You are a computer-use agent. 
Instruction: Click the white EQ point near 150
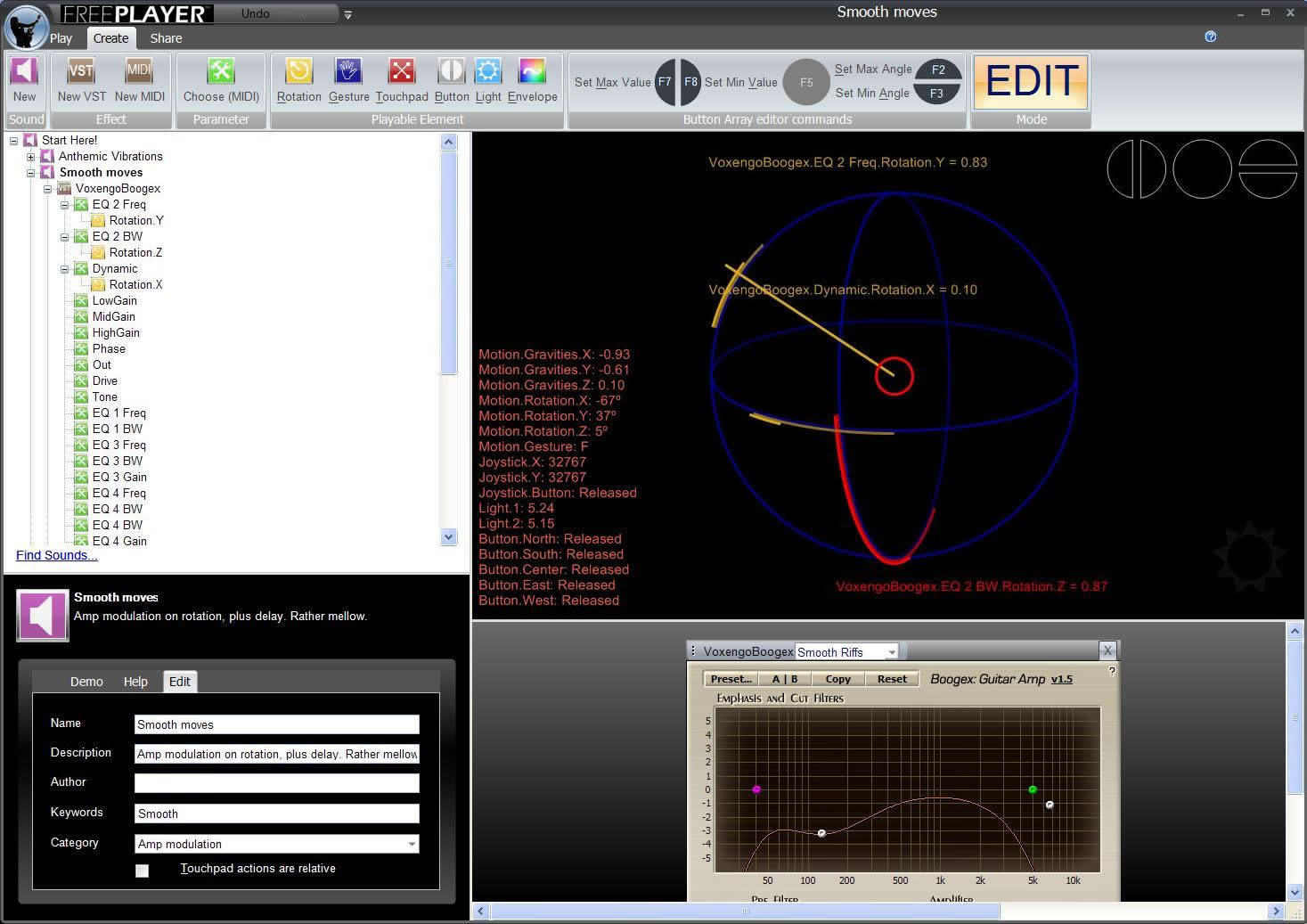821,833
